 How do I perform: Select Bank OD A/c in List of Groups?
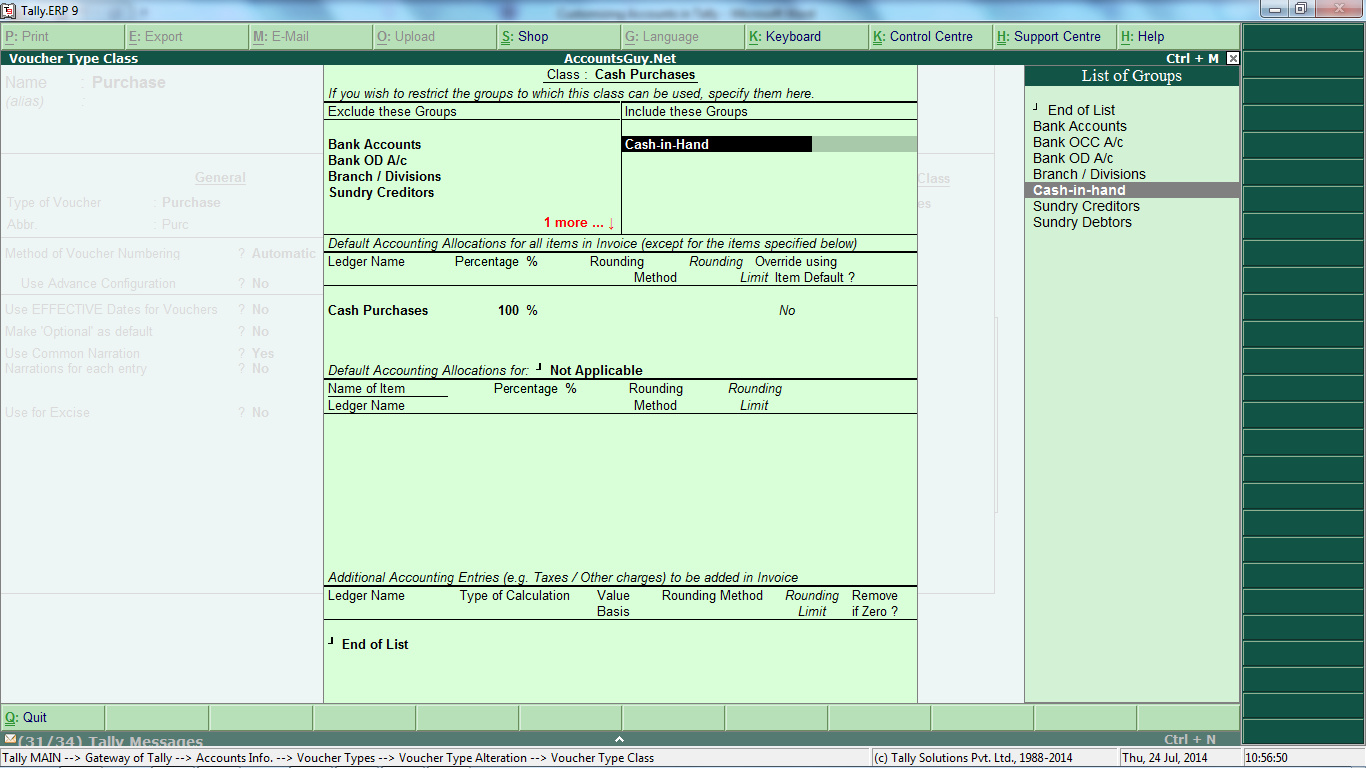tap(1073, 158)
